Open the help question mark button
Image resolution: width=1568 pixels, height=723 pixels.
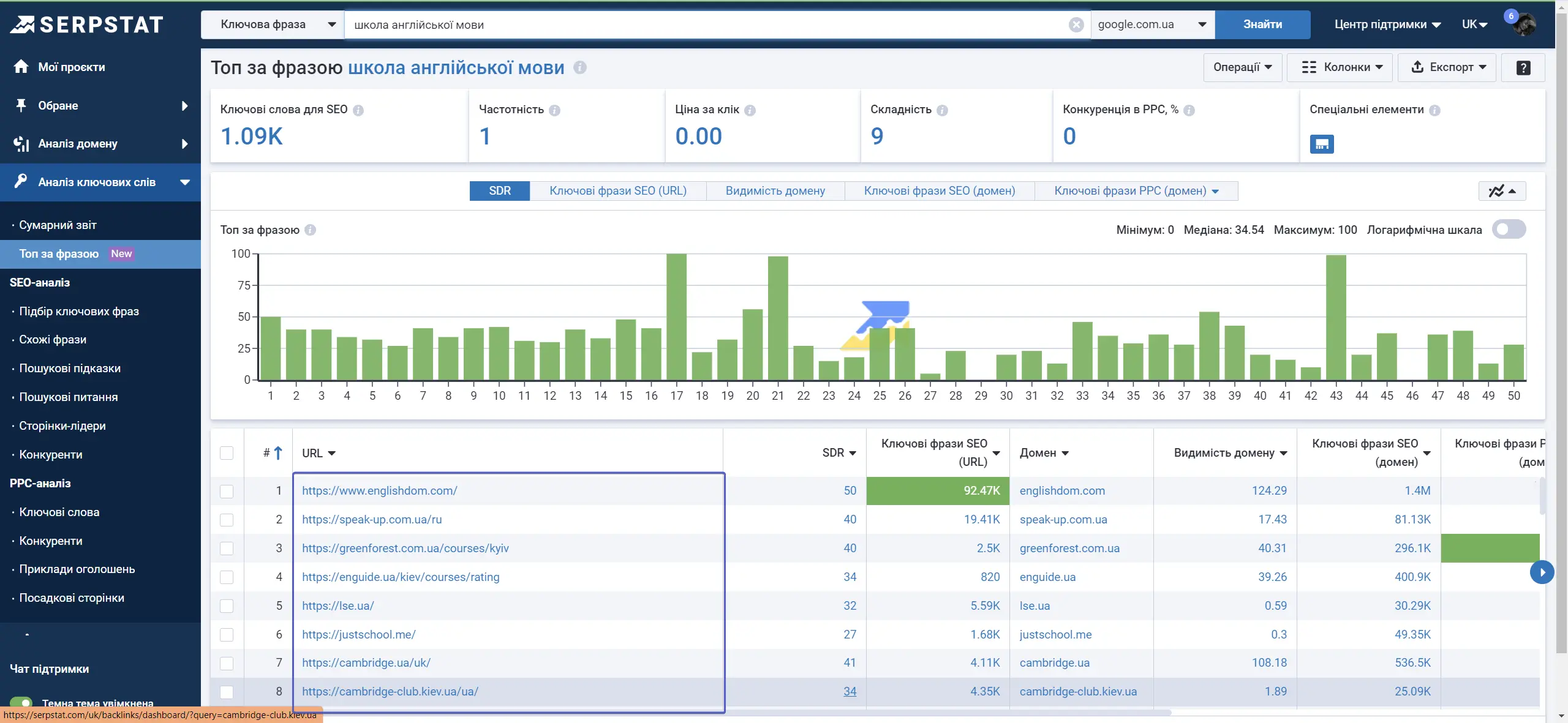point(1523,67)
